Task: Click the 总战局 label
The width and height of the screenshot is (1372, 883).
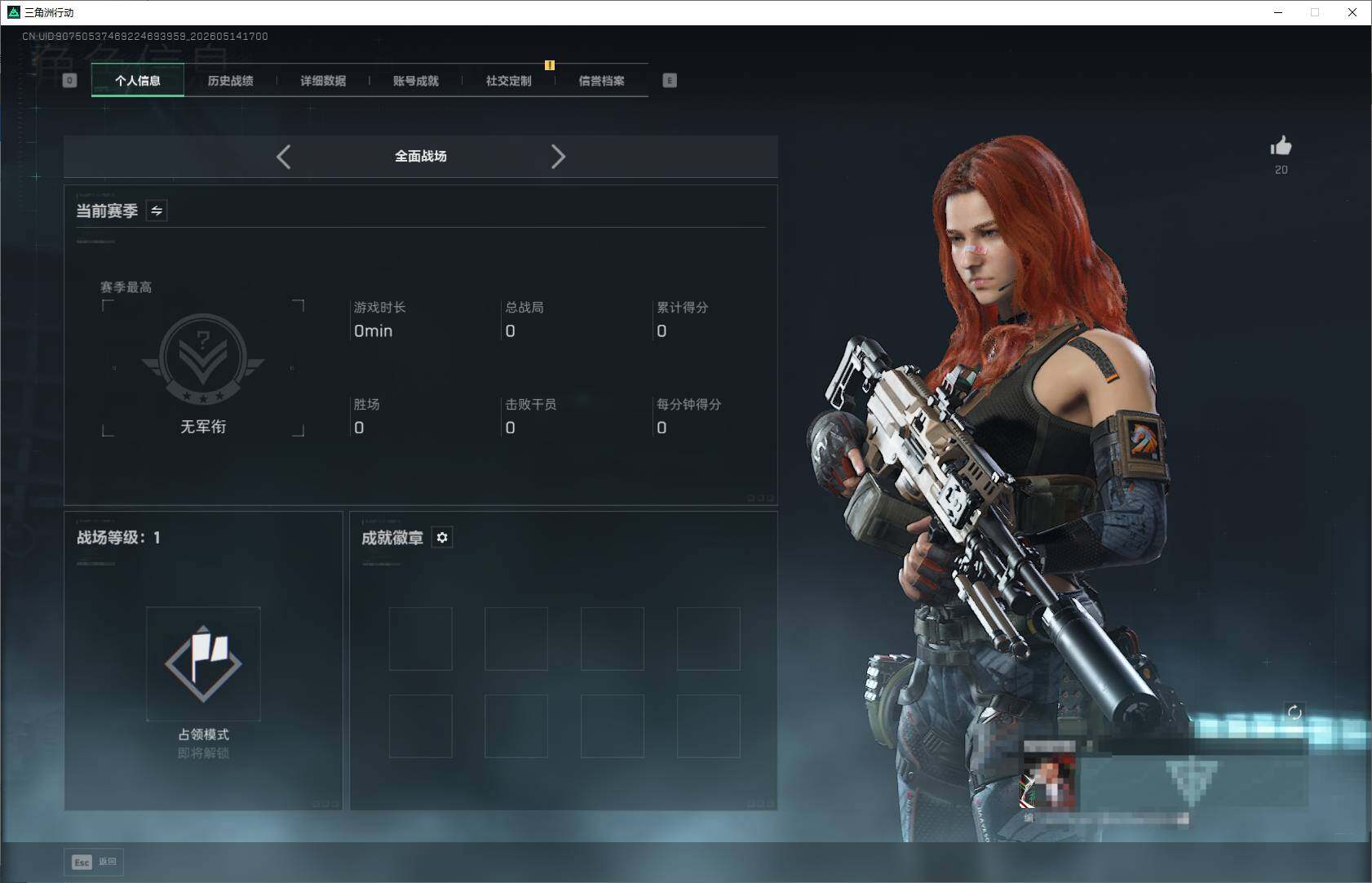Action: pyautogui.click(x=524, y=308)
